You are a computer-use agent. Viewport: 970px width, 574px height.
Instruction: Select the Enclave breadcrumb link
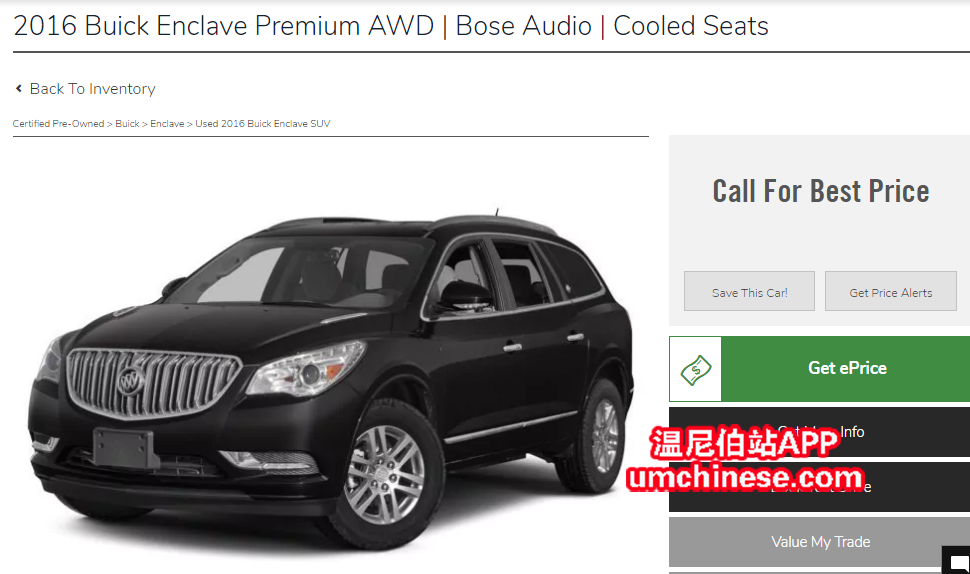pyautogui.click(x=167, y=124)
